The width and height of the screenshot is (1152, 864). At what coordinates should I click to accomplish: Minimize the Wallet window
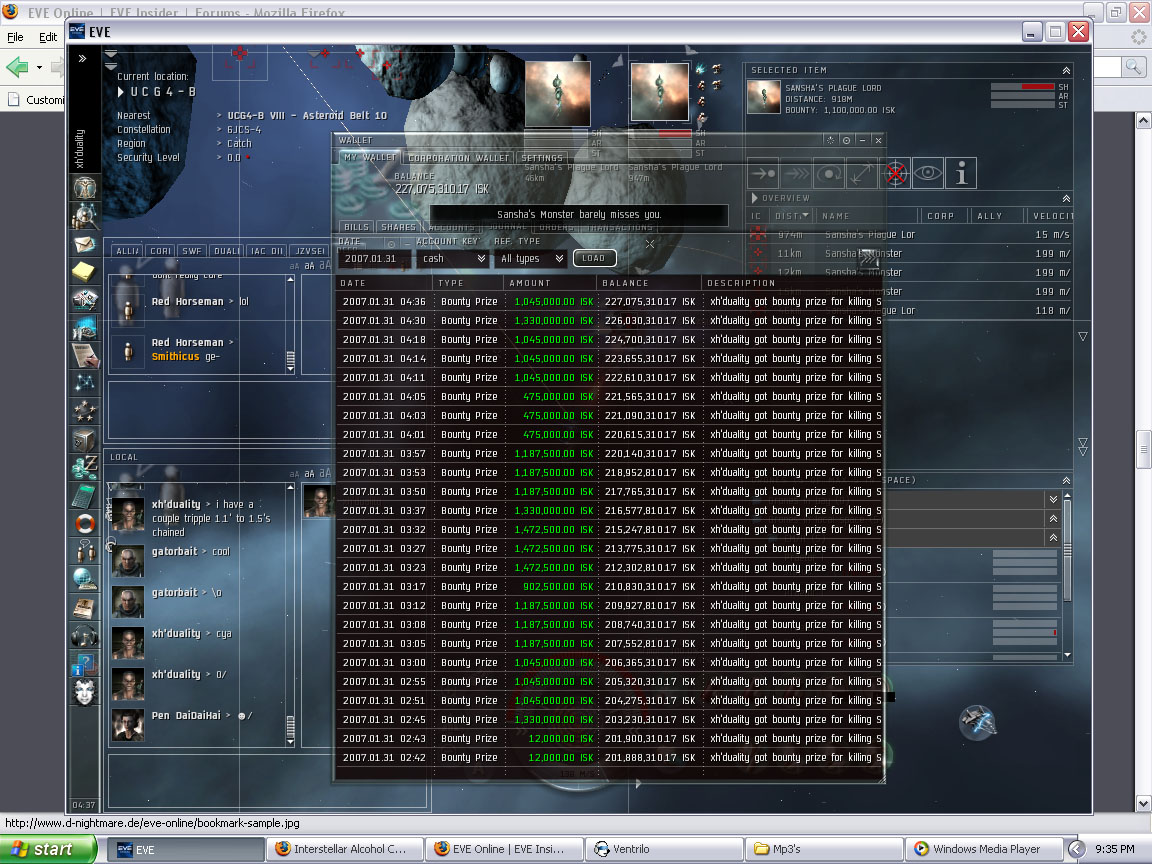(x=863, y=140)
